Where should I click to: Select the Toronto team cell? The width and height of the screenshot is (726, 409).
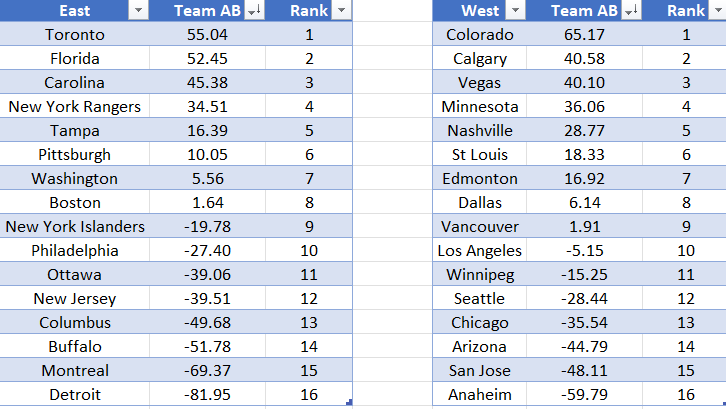pyautogui.click(x=75, y=35)
